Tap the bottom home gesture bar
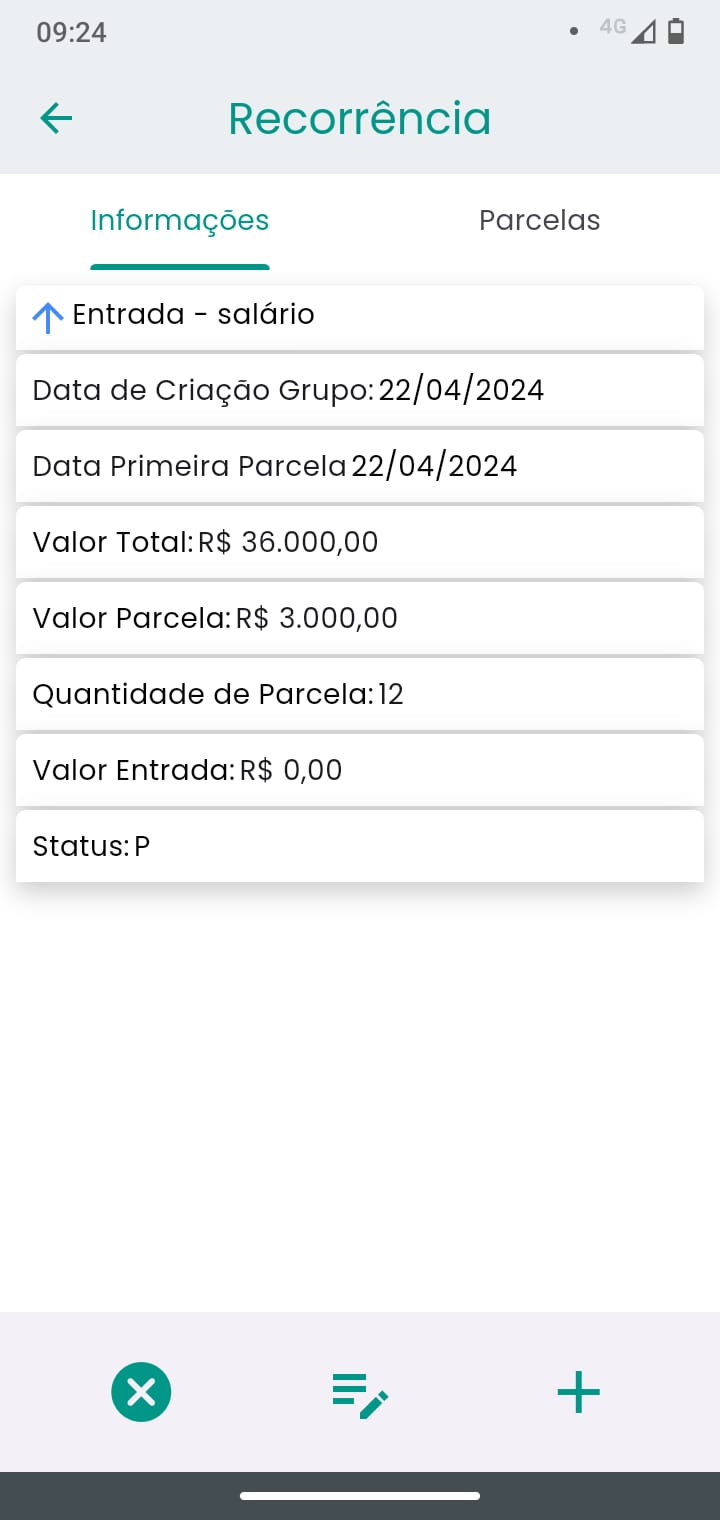 360,1496
